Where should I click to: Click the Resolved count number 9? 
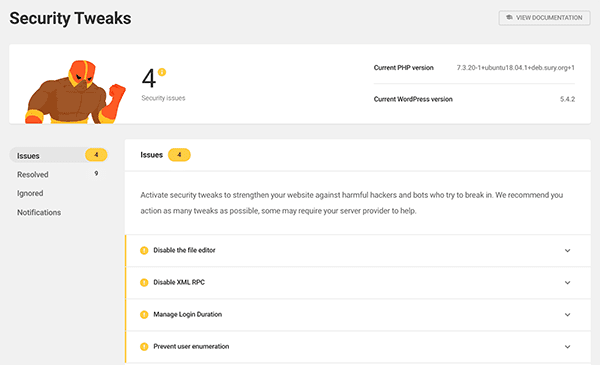point(96,174)
